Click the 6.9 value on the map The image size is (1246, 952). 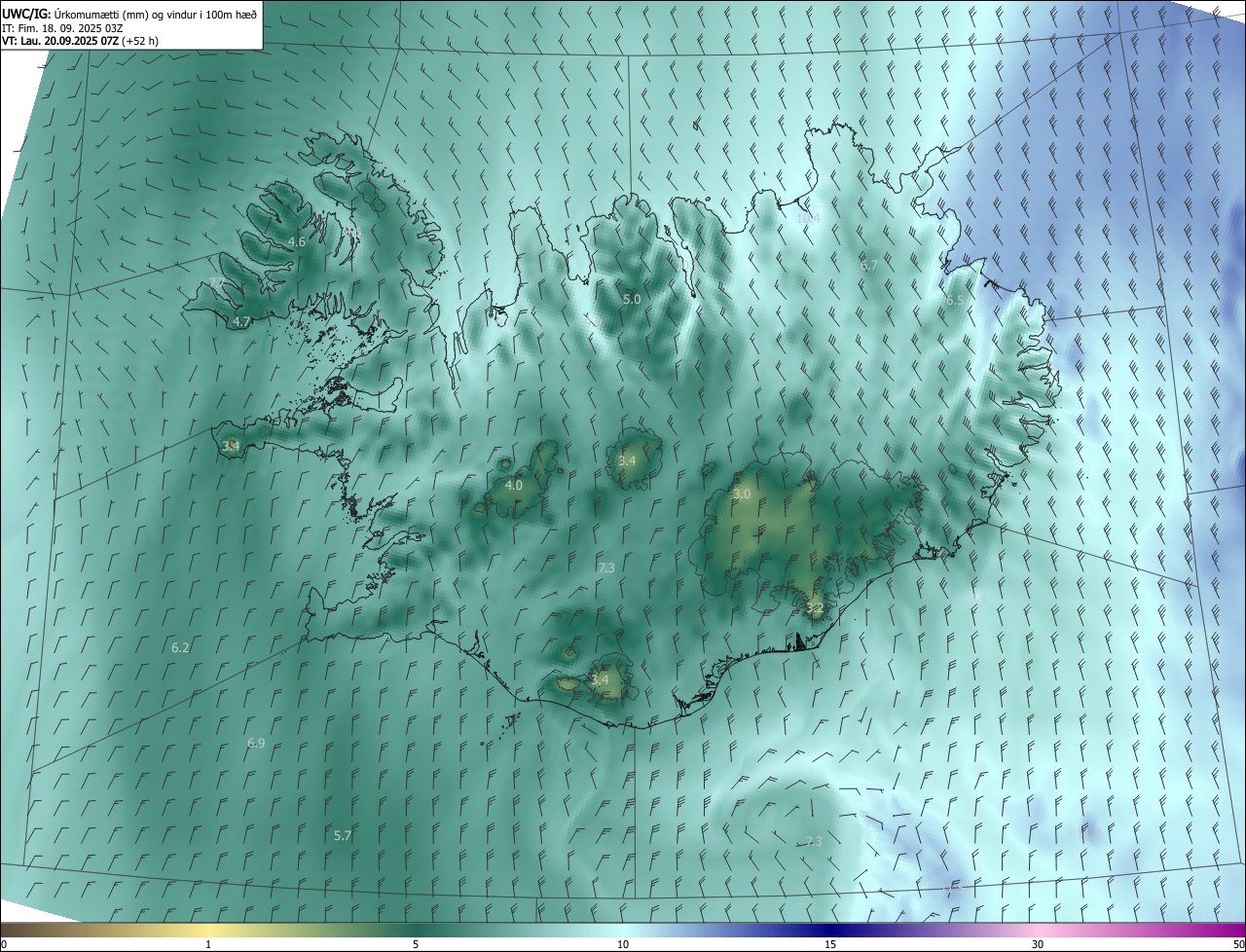click(256, 743)
